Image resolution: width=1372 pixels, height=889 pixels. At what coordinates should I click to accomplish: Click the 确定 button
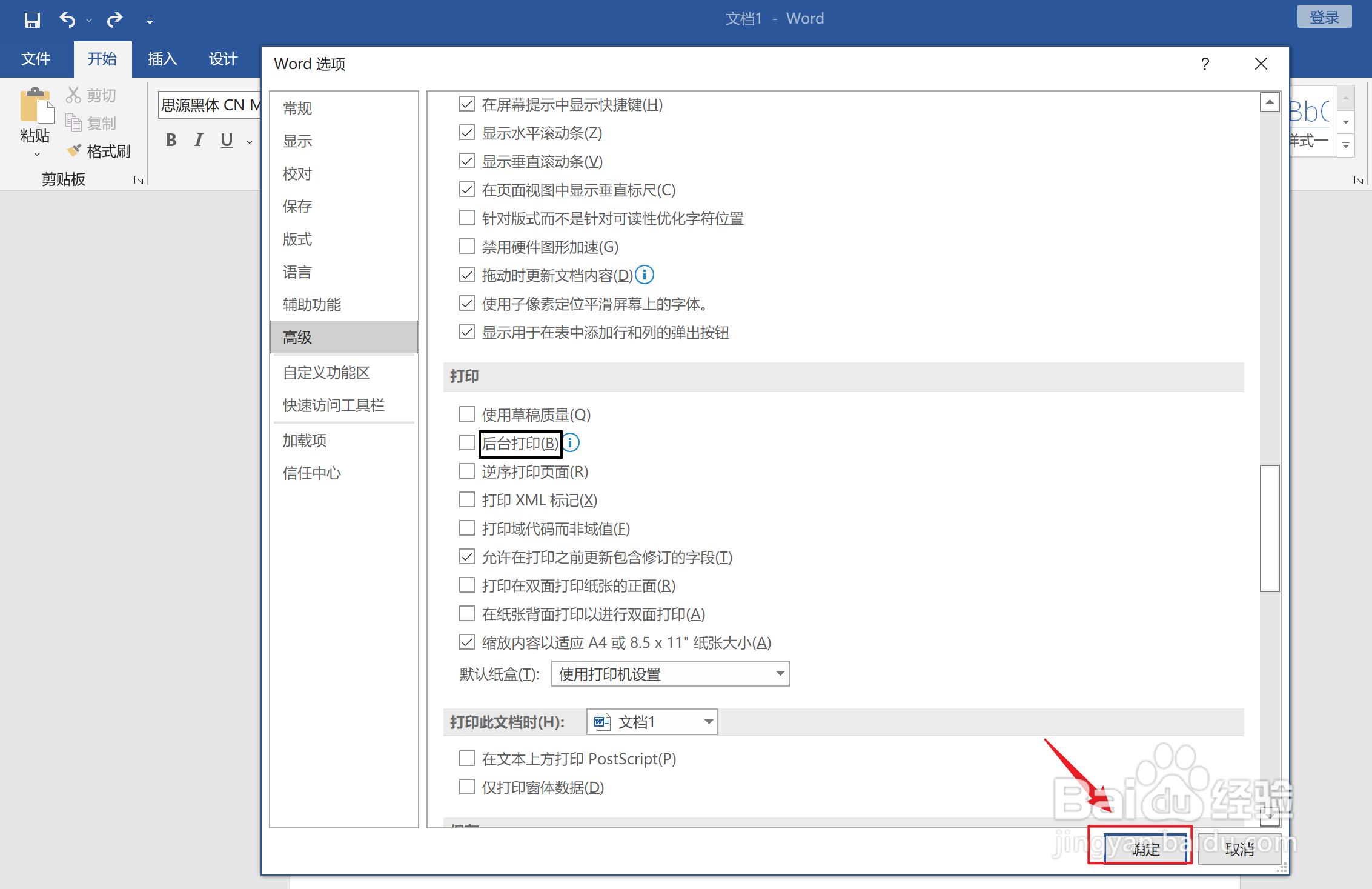tap(1144, 849)
